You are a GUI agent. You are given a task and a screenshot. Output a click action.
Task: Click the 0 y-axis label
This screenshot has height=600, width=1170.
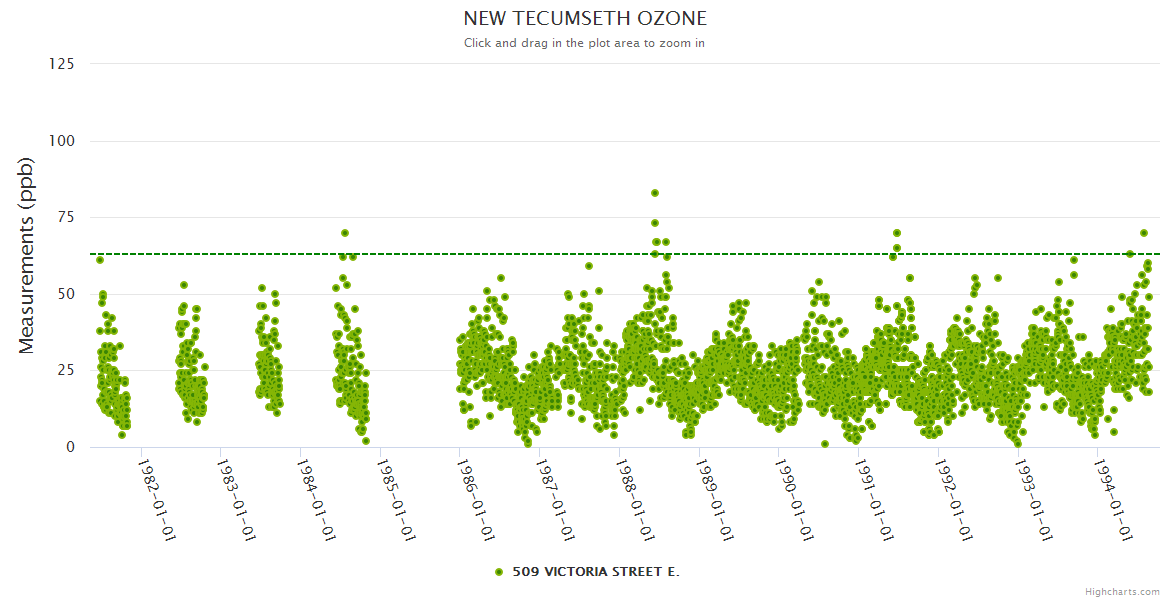tap(70, 447)
